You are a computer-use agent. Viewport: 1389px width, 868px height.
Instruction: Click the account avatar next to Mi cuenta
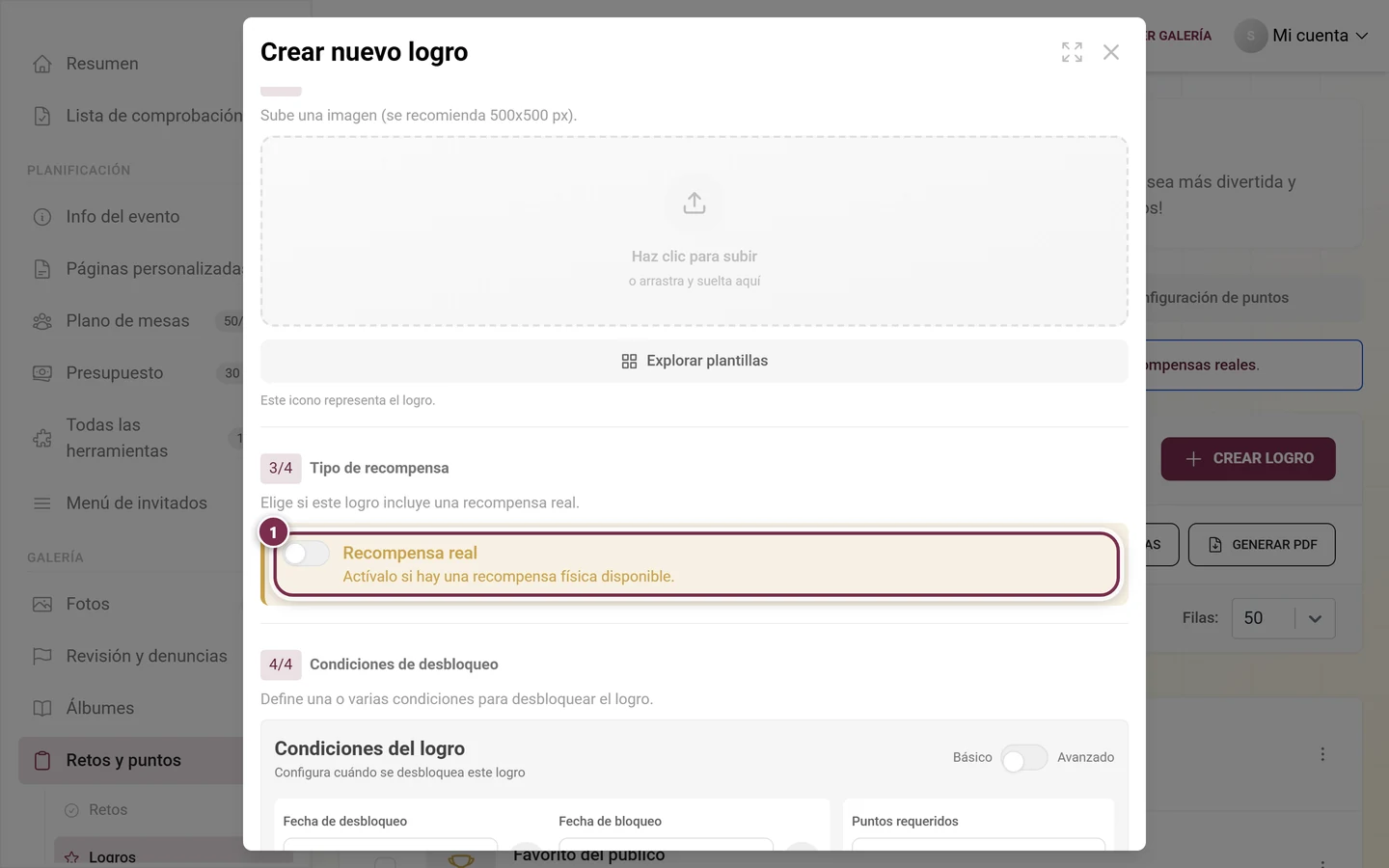click(1251, 36)
